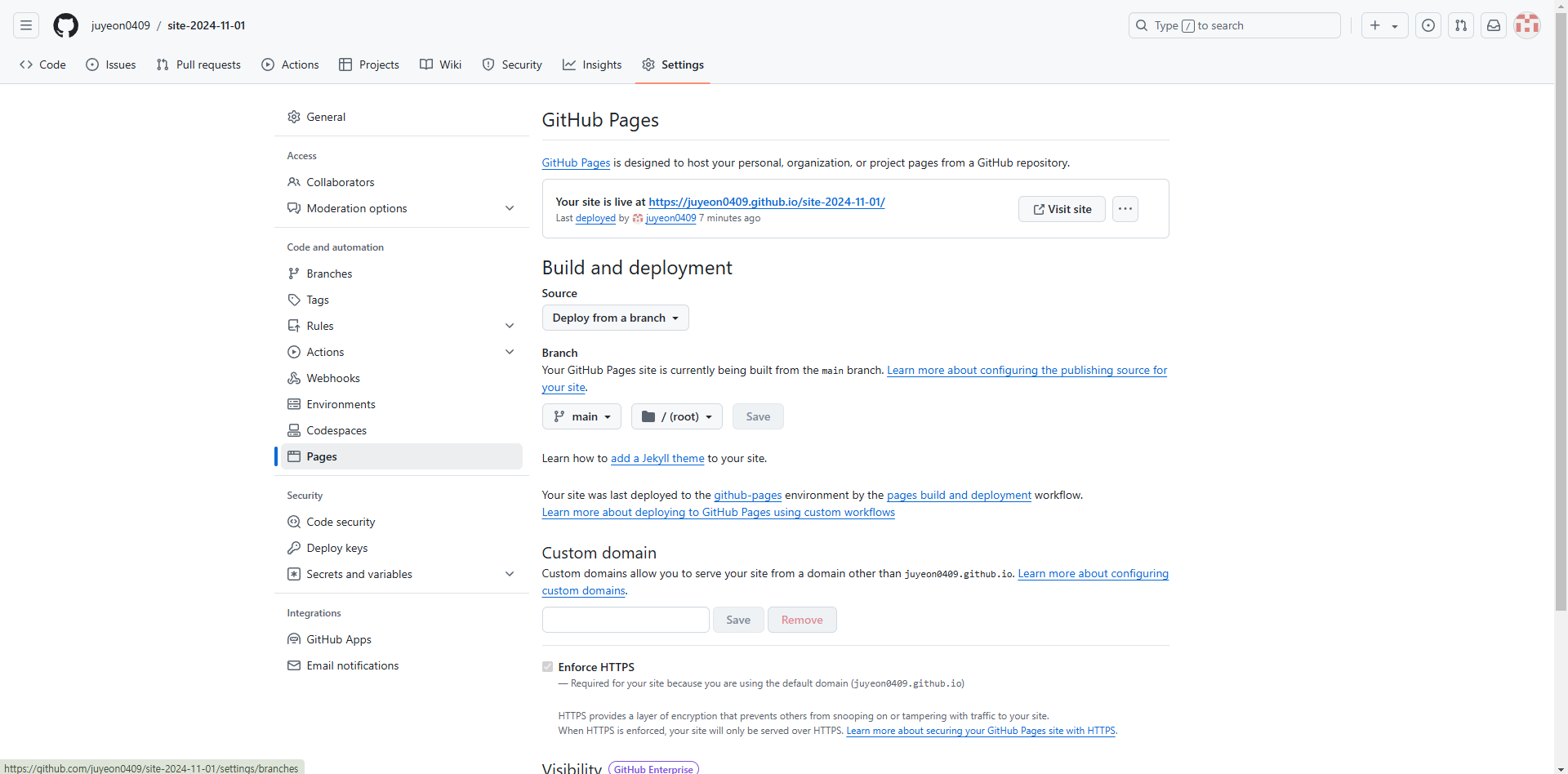Image resolution: width=1568 pixels, height=774 pixels.
Task: Toggle the Enforce HTTPS checkbox
Action: (x=547, y=667)
